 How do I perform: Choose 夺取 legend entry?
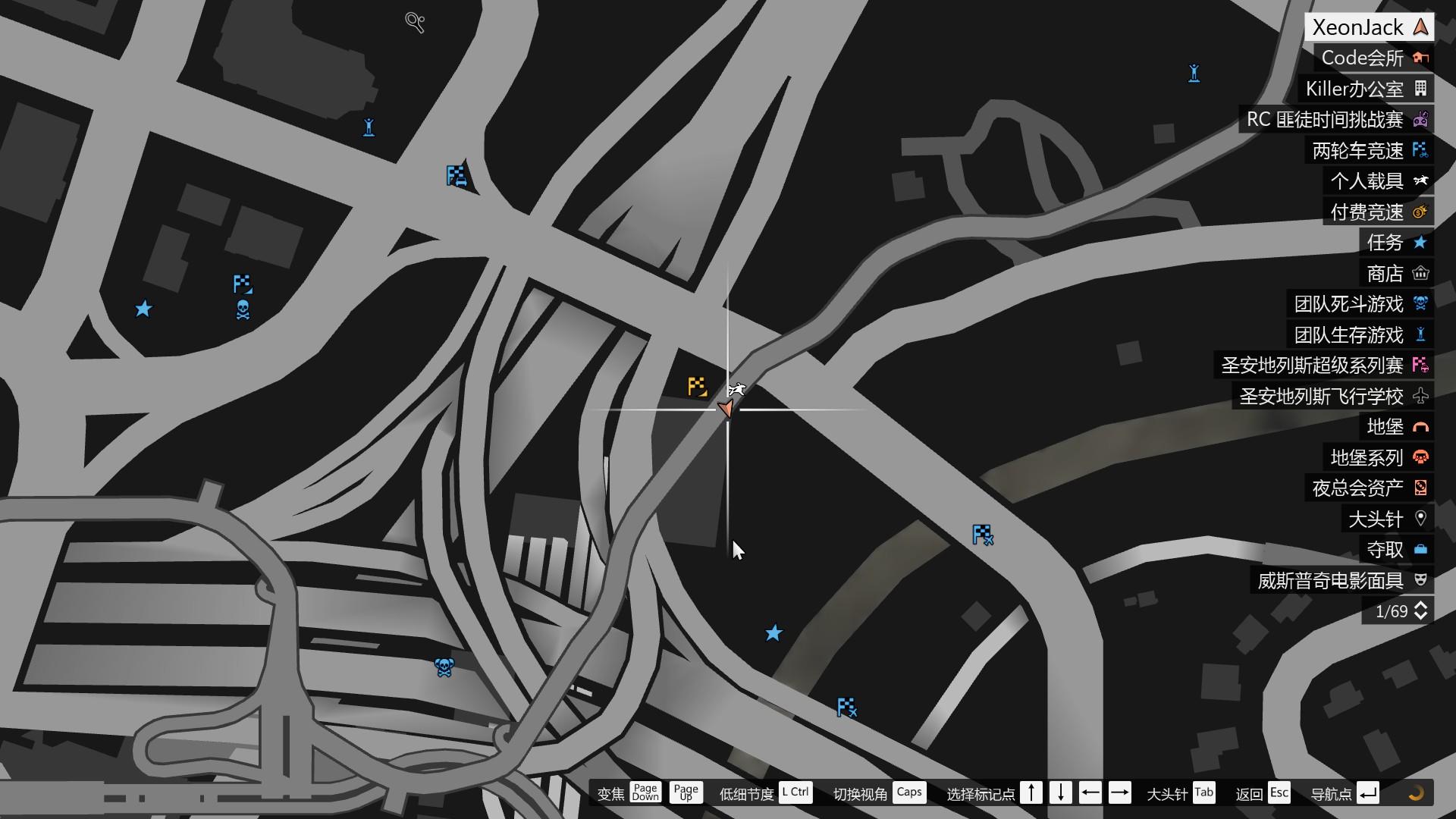tap(1397, 550)
